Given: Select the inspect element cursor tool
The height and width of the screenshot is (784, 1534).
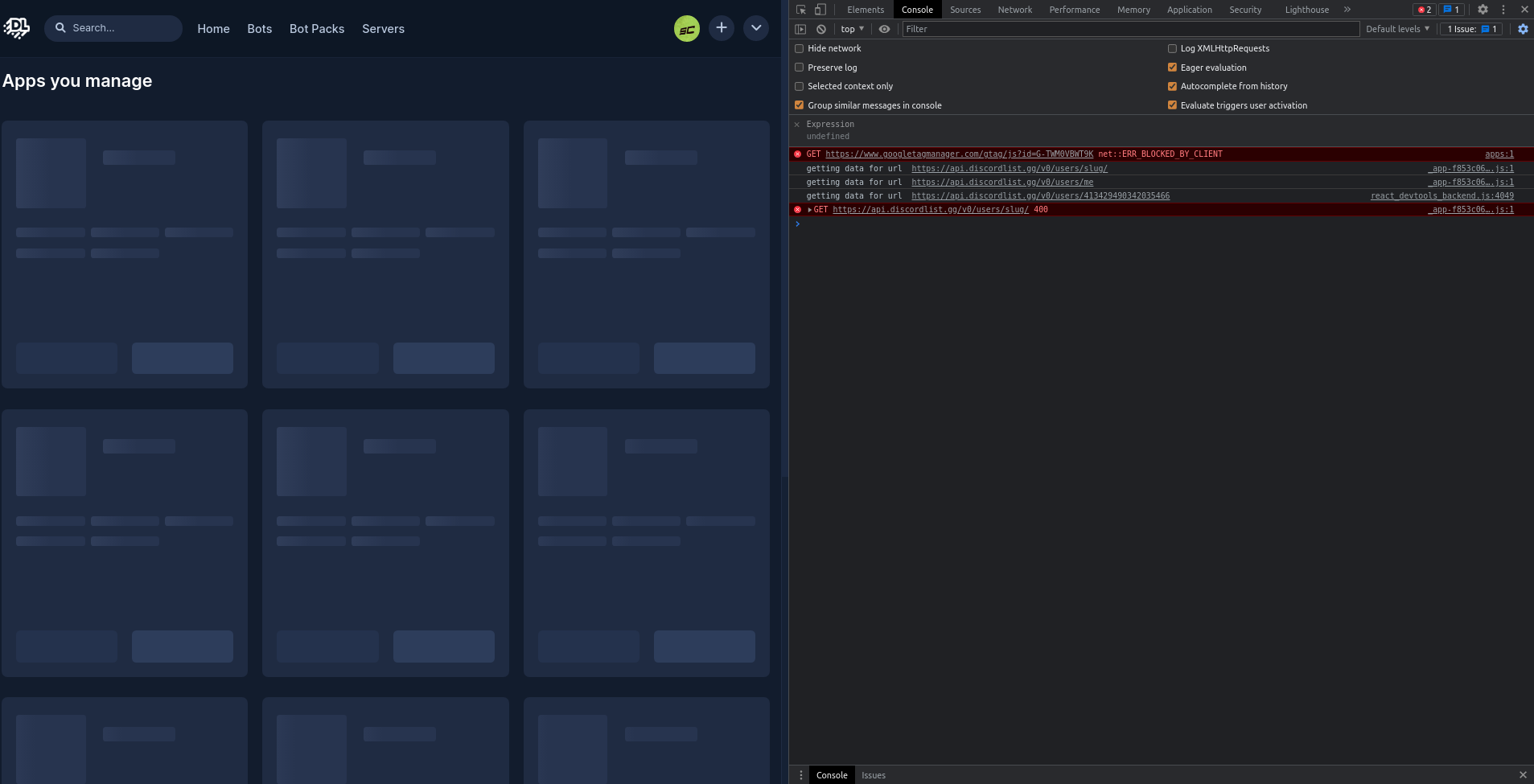Looking at the screenshot, I should point(800,9).
